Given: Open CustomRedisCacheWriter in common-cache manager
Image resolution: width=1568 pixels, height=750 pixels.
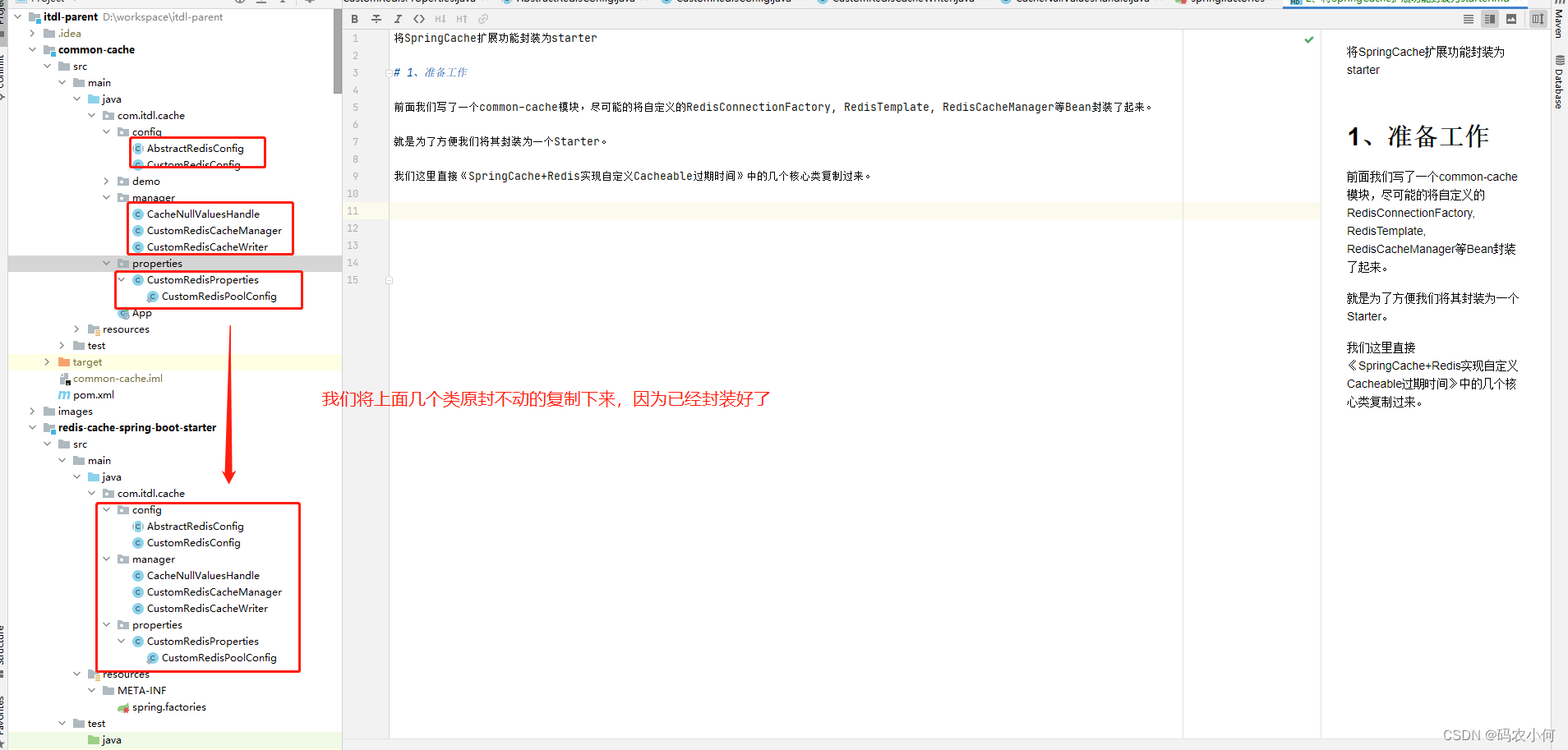Looking at the screenshot, I should 207,246.
